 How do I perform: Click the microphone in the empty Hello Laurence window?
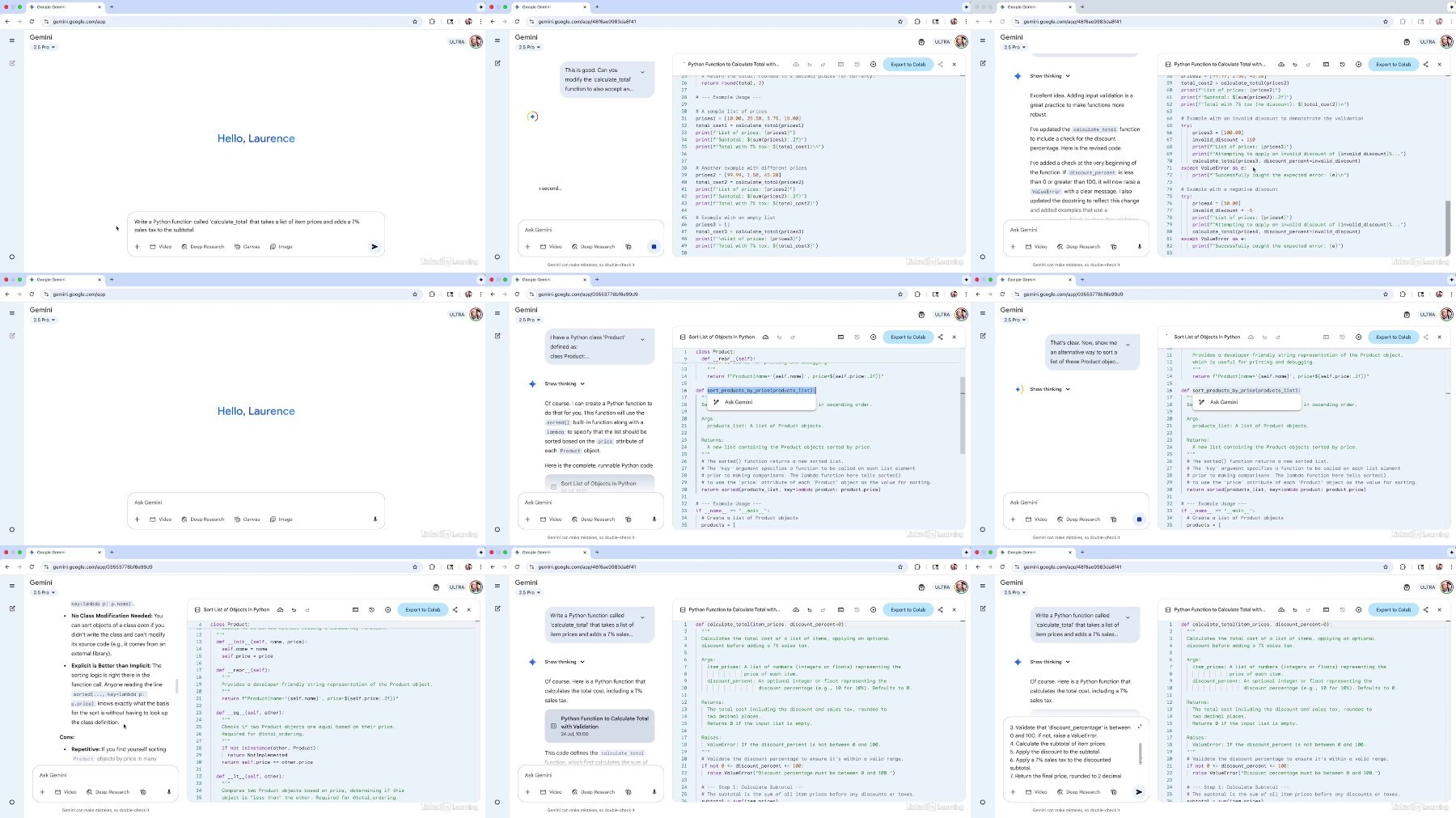[375, 519]
